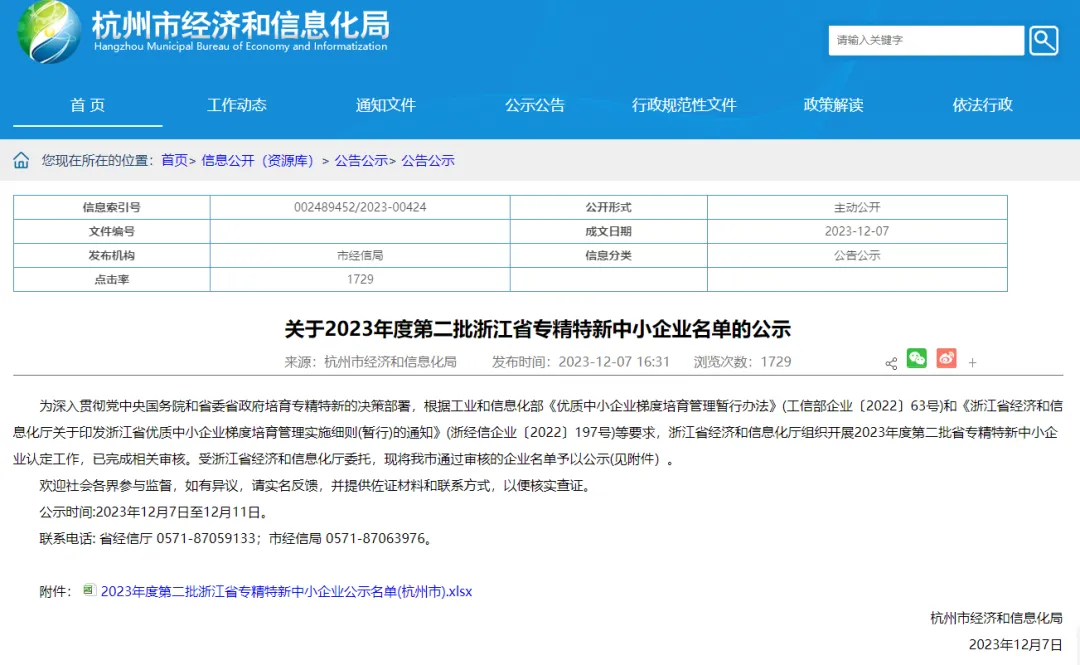Click the 附件 label
This screenshot has height=665, width=1080.
pyautogui.click(x=55, y=591)
